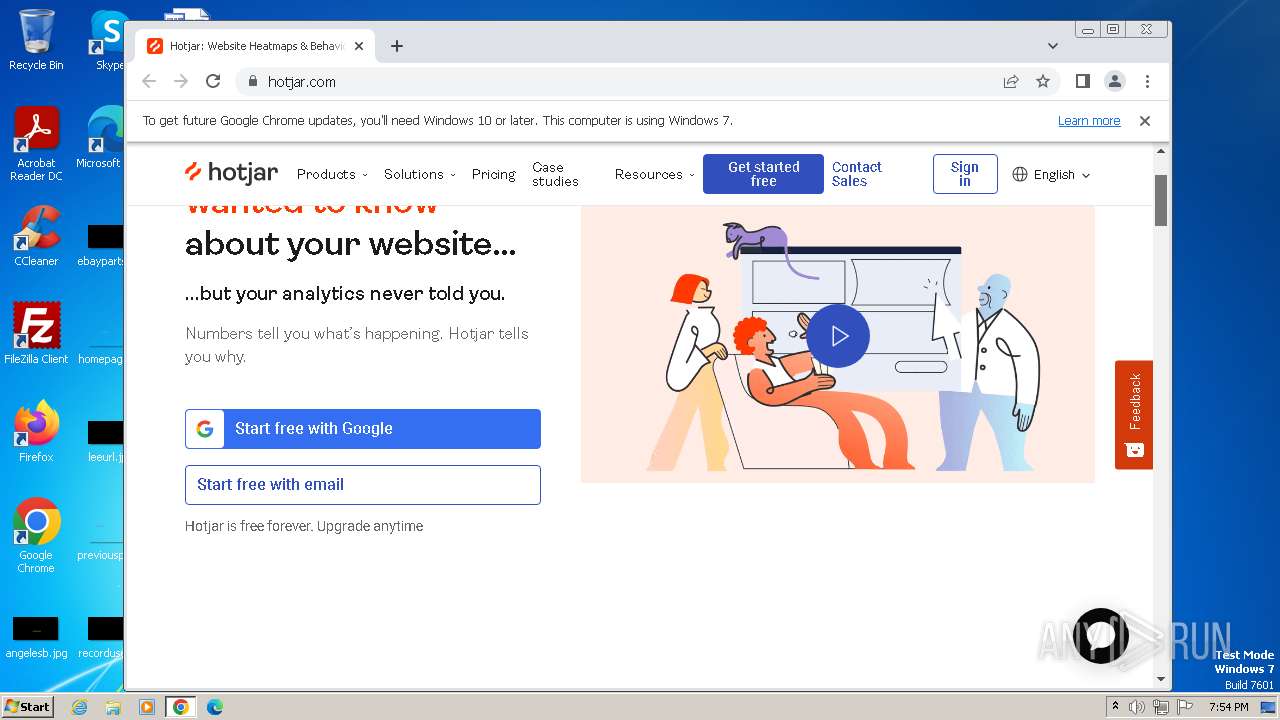Go back using the browser back arrow
Image resolution: width=1280 pixels, height=720 pixels.
149,81
